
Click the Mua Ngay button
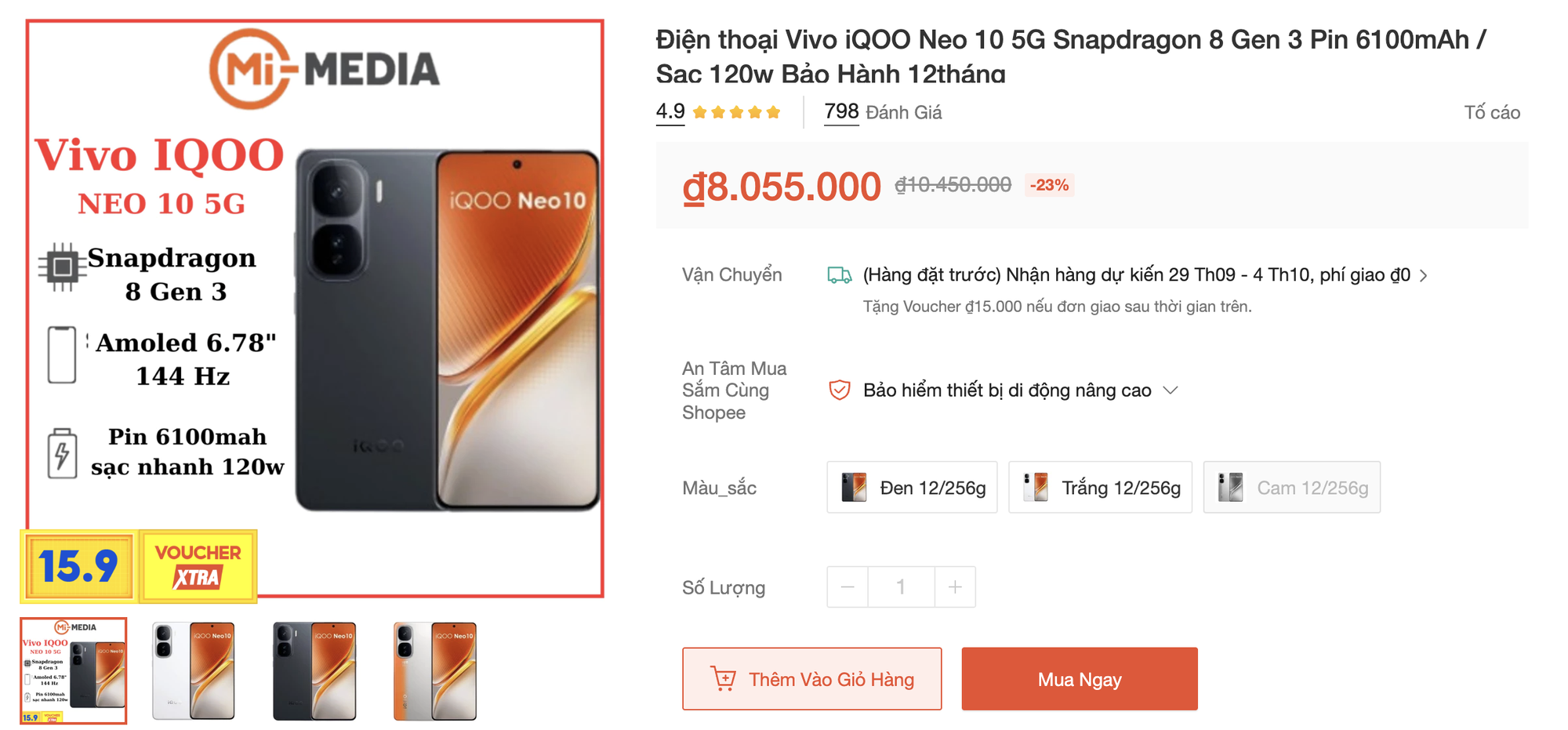pyautogui.click(x=1080, y=678)
